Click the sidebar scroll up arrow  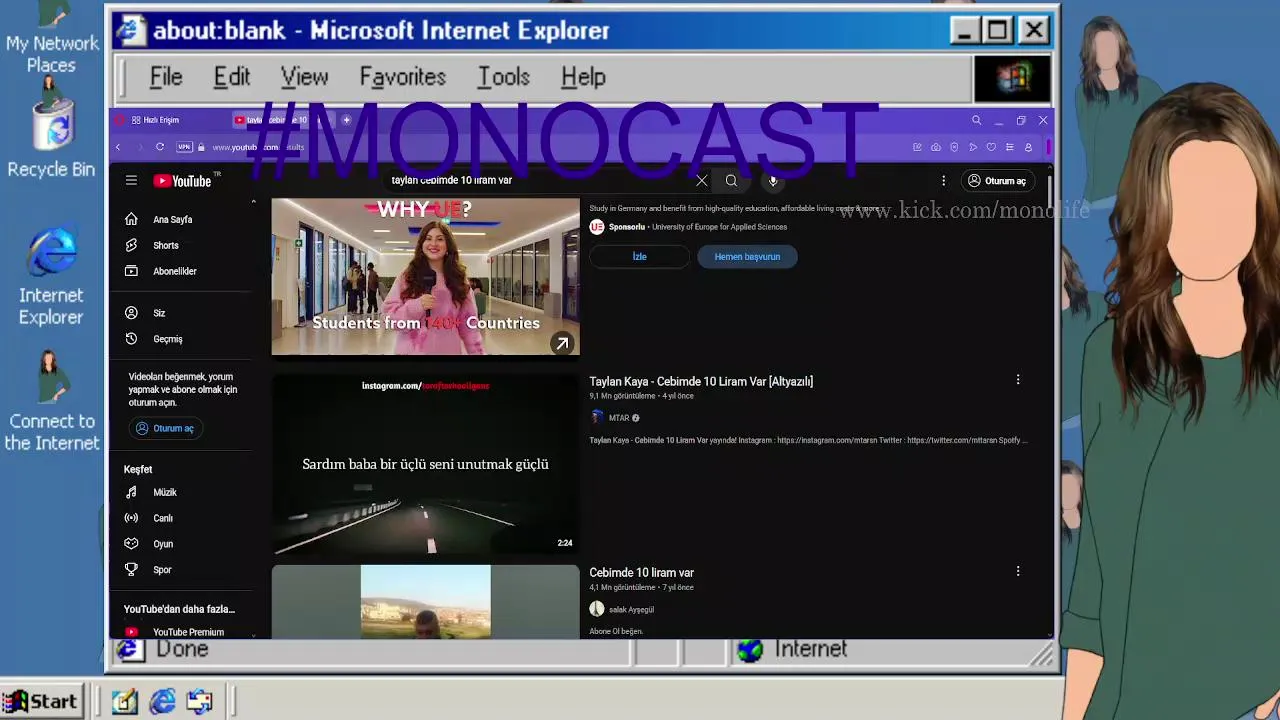(x=253, y=202)
